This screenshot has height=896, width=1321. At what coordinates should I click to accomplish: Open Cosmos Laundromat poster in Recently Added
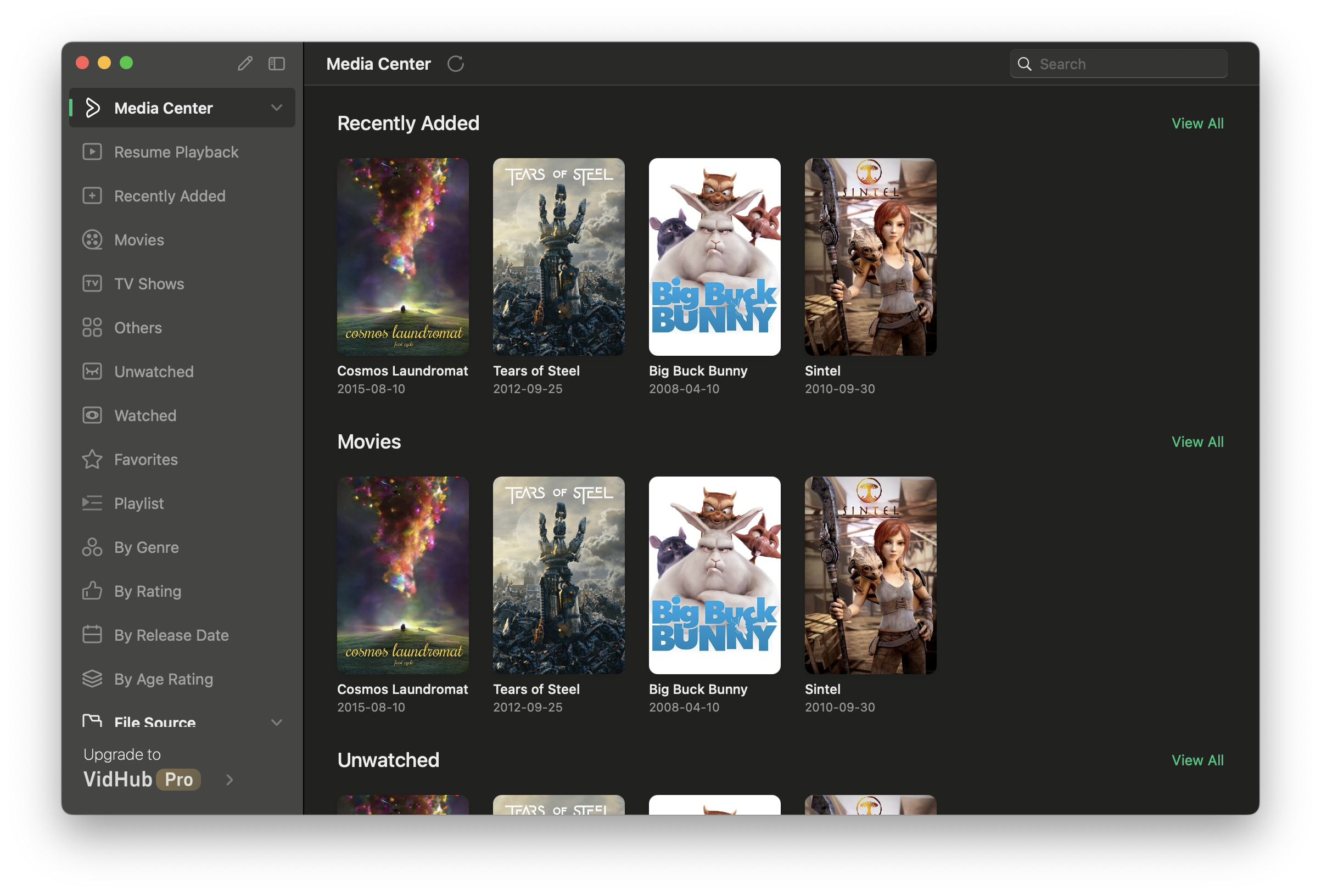[402, 256]
